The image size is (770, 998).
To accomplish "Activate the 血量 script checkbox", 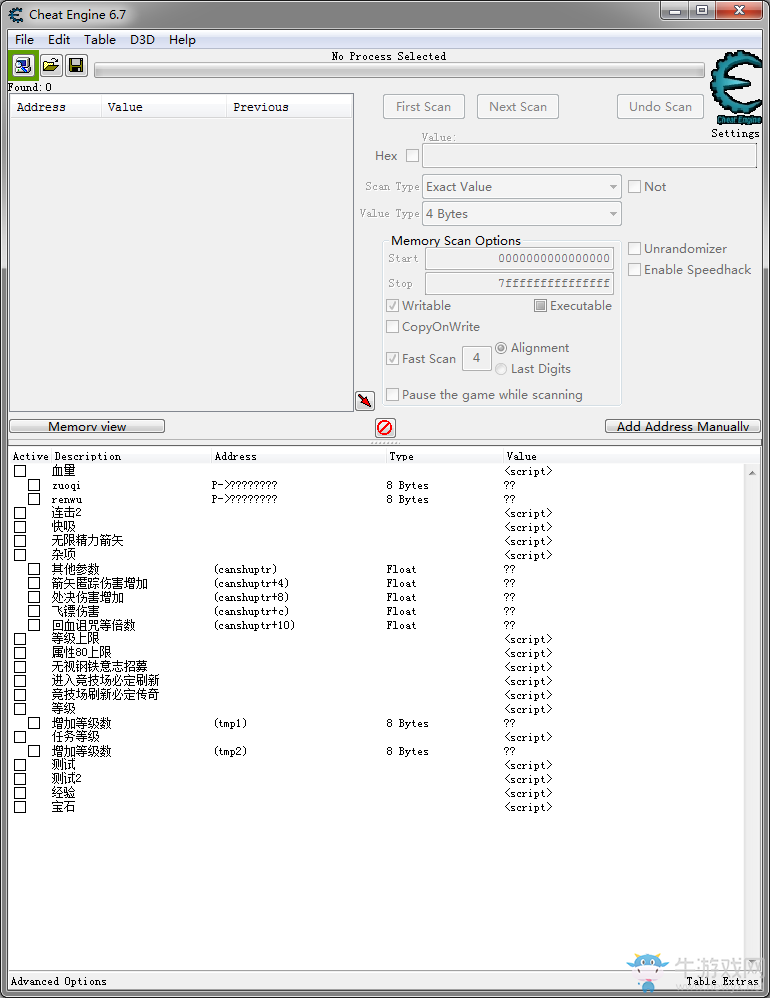I will [x=20, y=471].
